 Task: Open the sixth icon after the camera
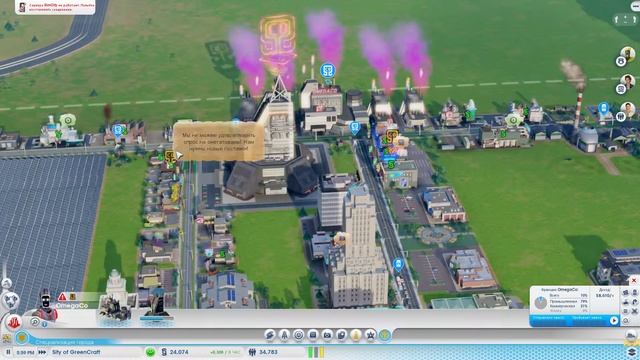click(342, 335)
